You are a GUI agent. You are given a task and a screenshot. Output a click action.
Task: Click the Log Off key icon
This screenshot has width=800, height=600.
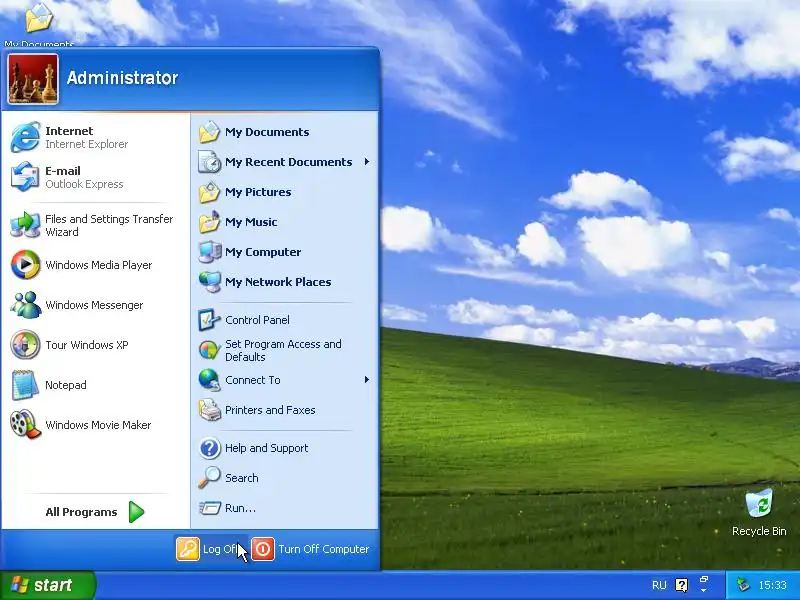(x=188, y=549)
